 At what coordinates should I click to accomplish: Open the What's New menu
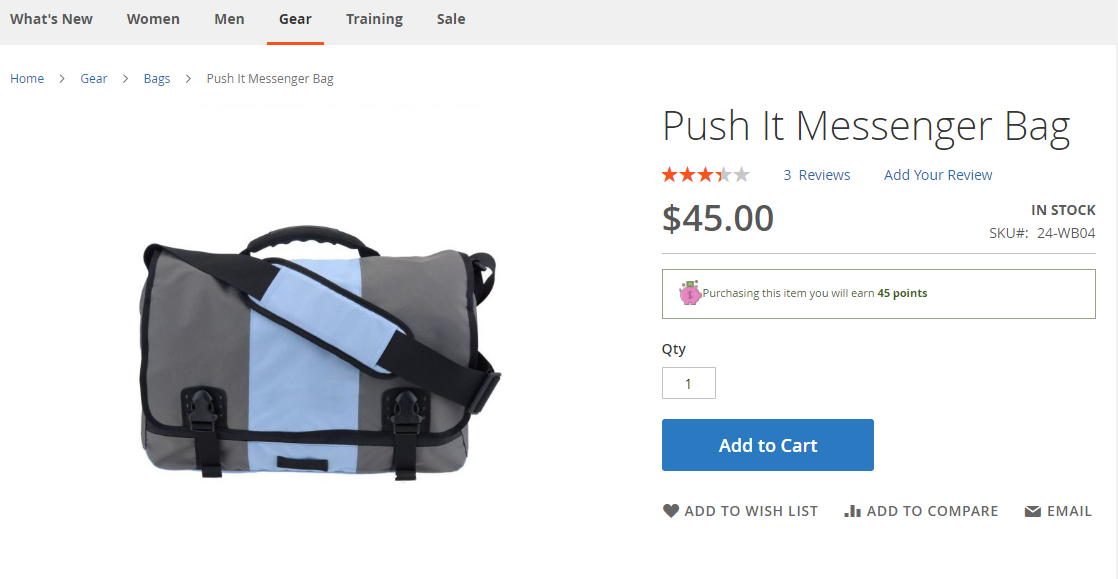pyautogui.click(x=51, y=19)
